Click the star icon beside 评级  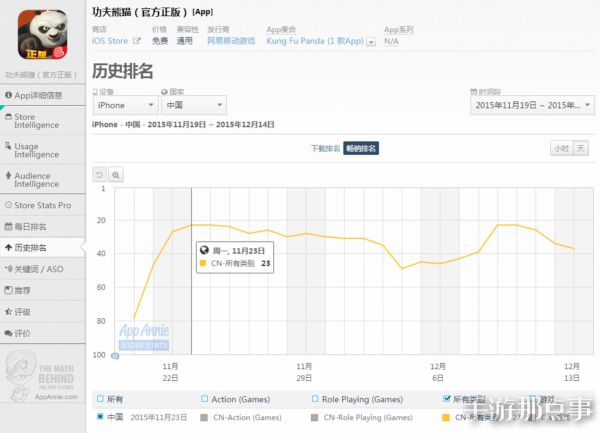point(8,312)
